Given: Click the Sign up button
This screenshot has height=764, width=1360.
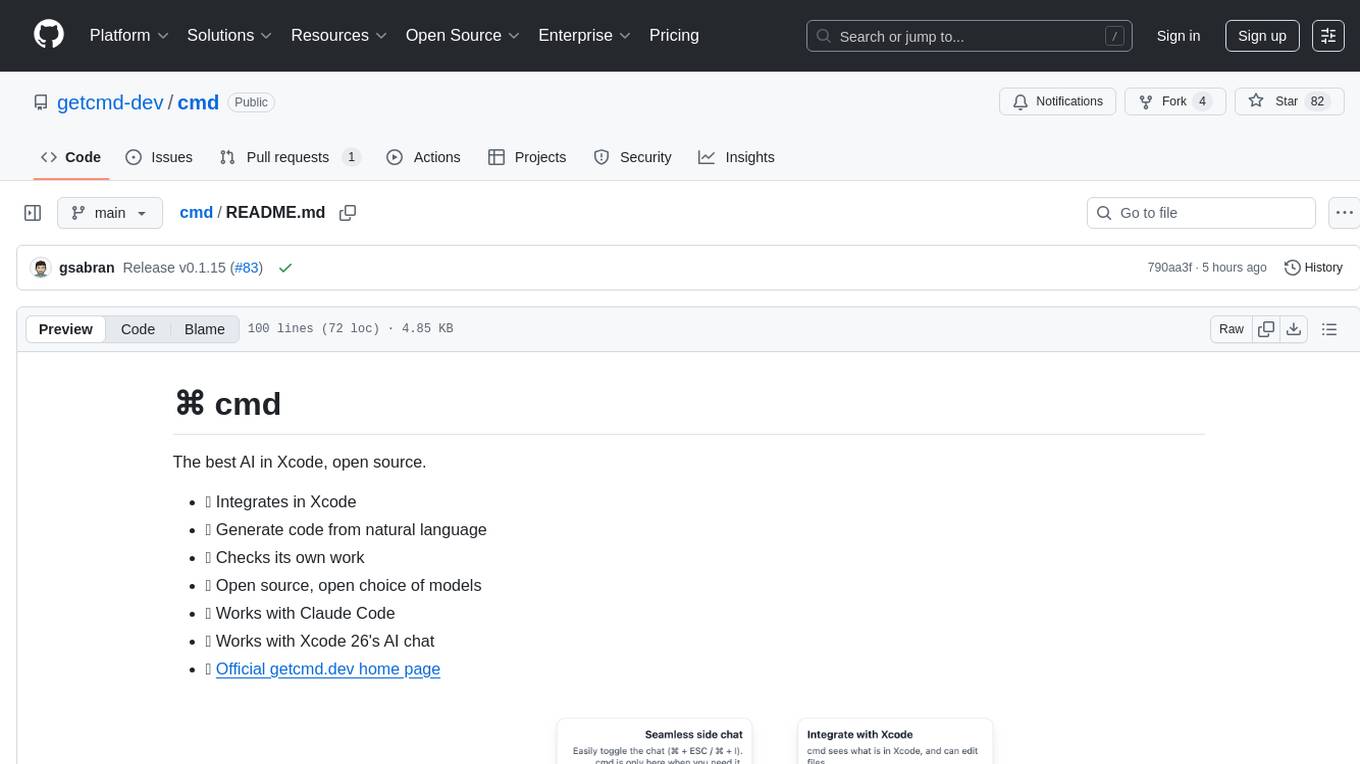Looking at the screenshot, I should [x=1262, y=35].
